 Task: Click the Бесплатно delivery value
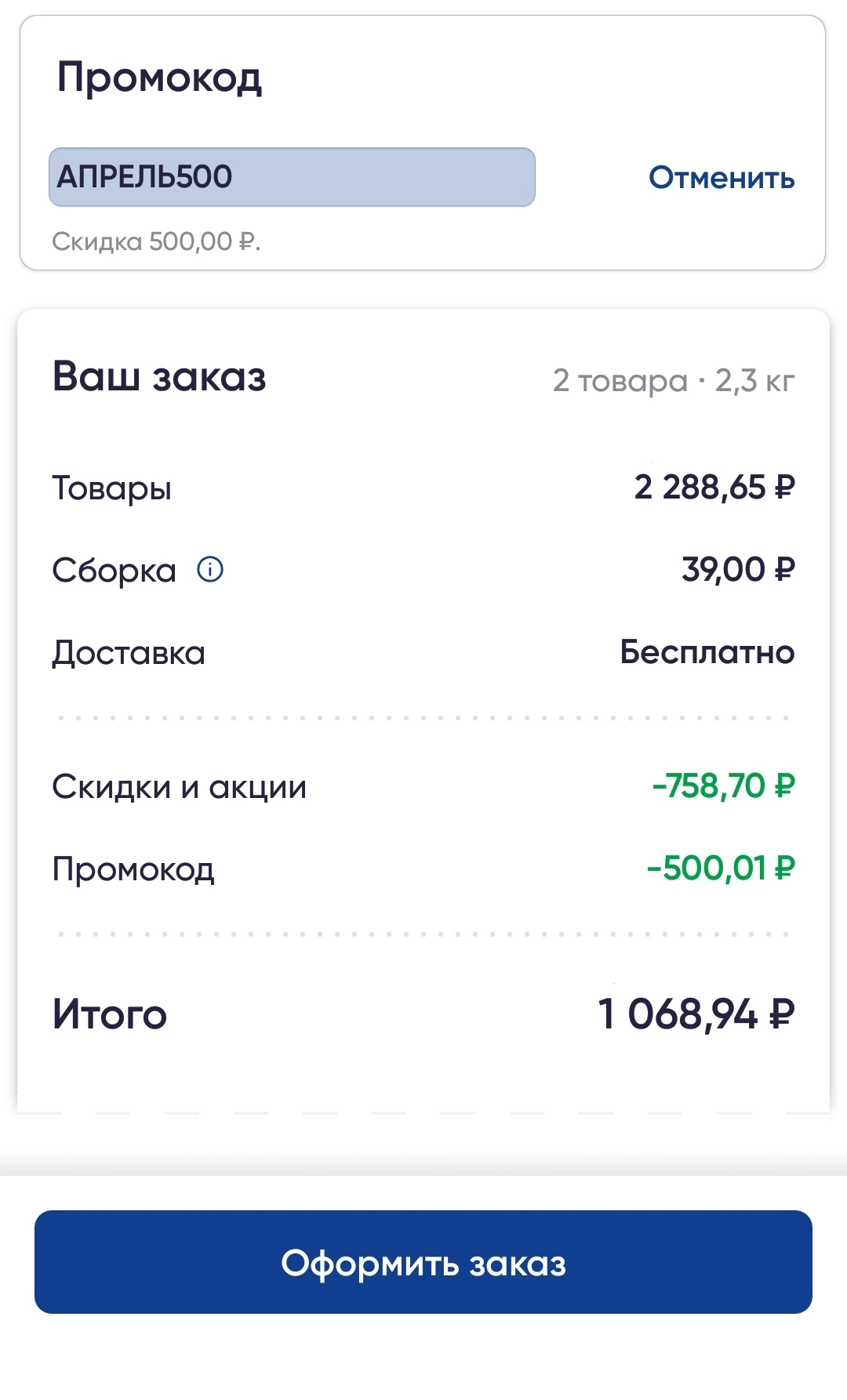707,652
